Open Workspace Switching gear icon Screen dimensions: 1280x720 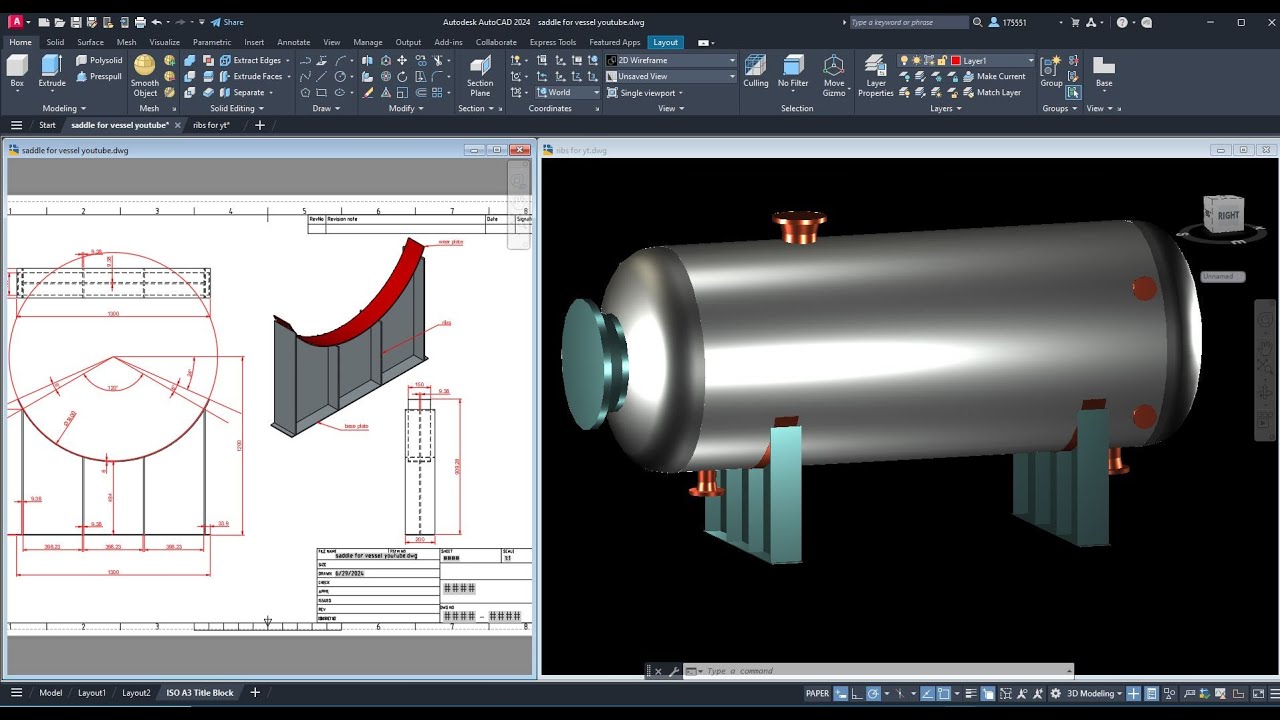[x=1056, y=693]
